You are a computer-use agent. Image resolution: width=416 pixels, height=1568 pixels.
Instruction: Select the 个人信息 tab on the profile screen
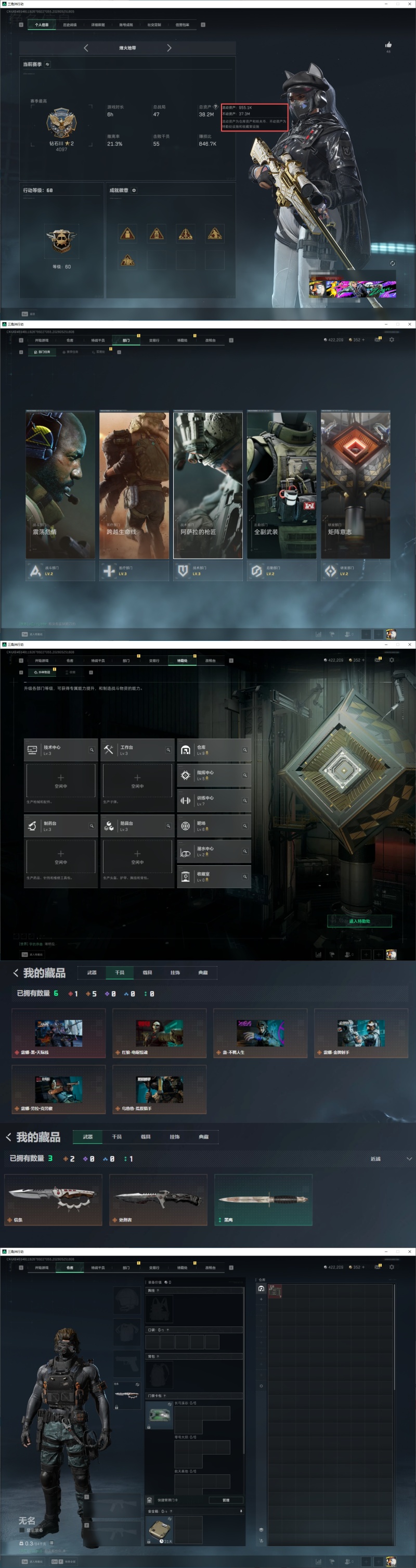click(x=42, y=25)
